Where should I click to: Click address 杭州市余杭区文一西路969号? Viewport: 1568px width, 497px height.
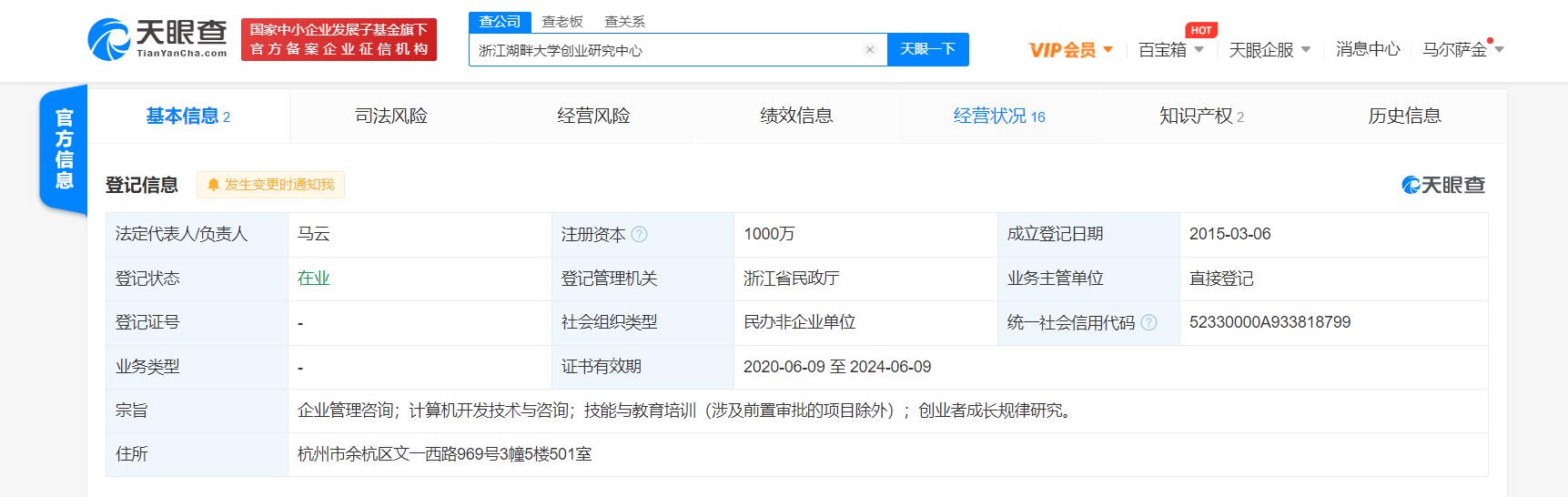click(445, 454)
